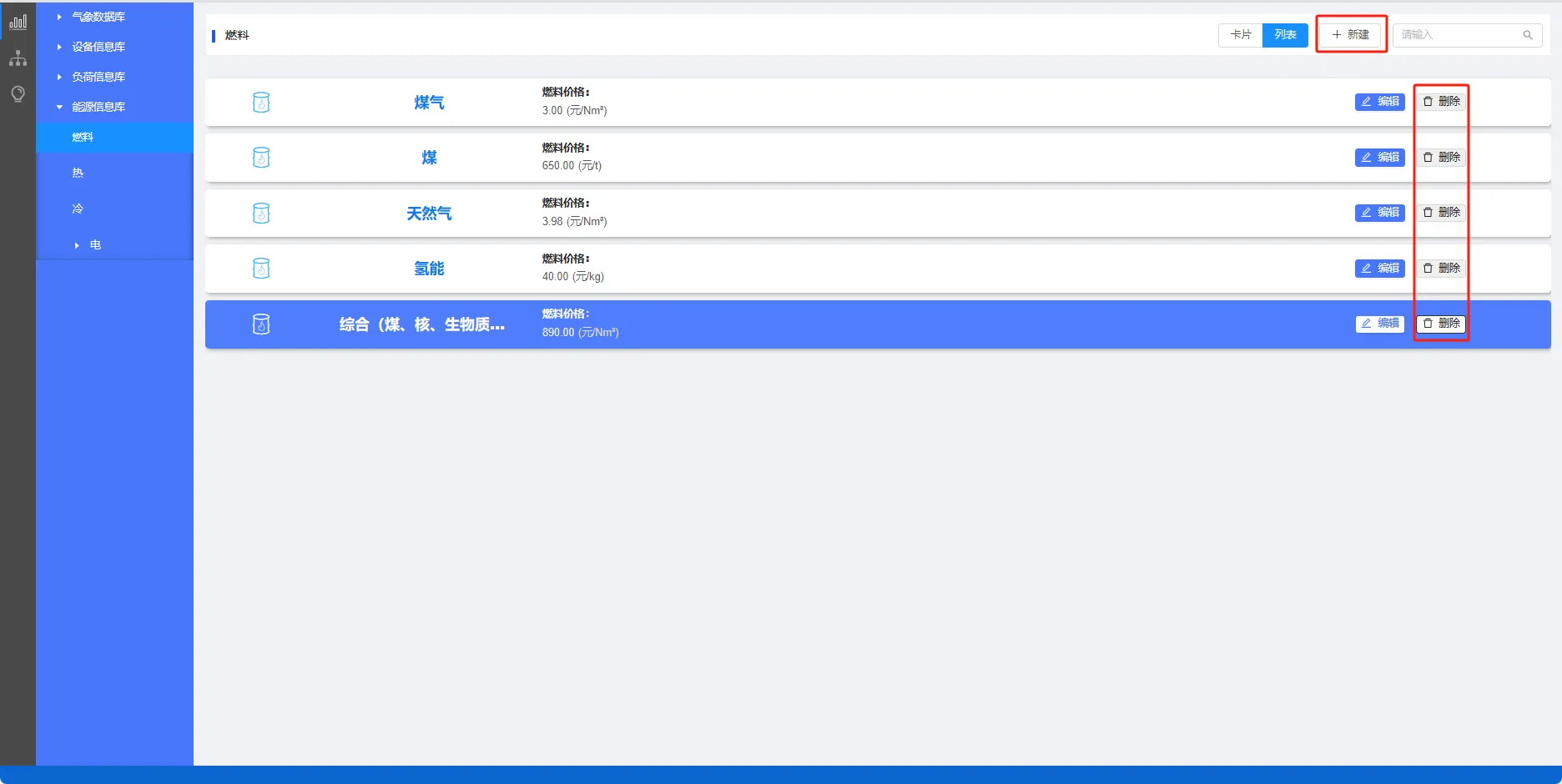Click the fuel barrel icon for 天然气
The image size is (1562, 784).
pyautogui.click(x=261, y=214)
